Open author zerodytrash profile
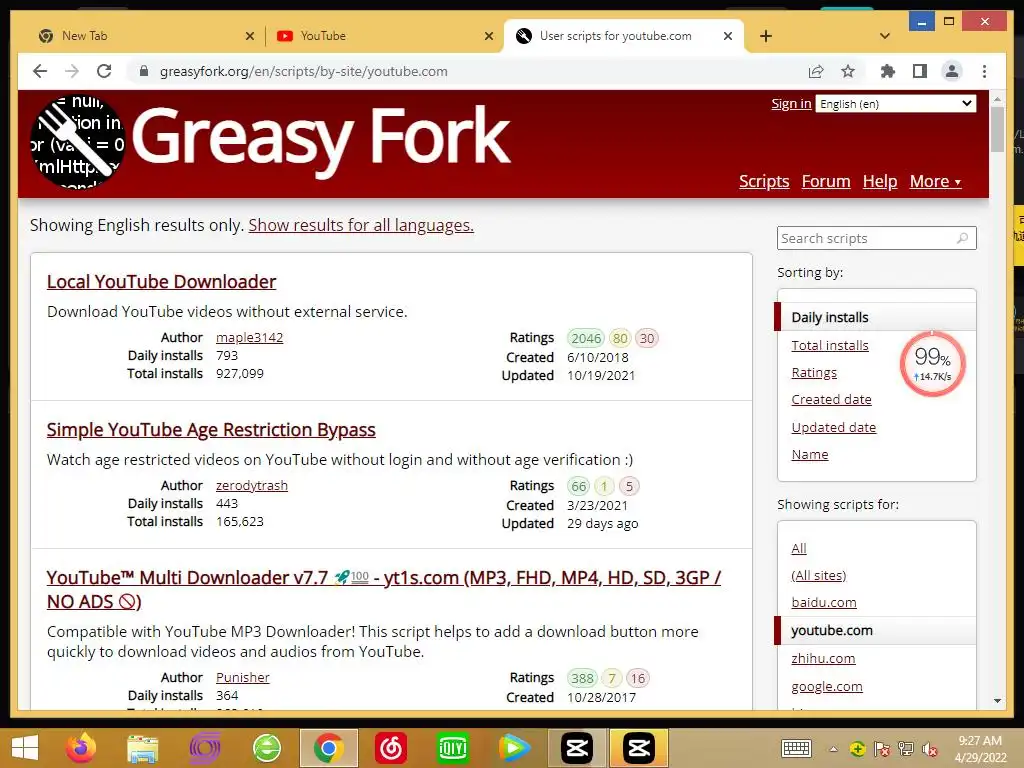Screen dimensions: 1024x768 [251, 486]
